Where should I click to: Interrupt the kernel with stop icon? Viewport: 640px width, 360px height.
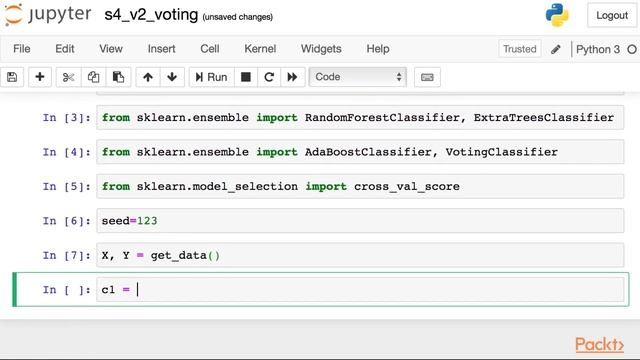(x=246, y=77)
